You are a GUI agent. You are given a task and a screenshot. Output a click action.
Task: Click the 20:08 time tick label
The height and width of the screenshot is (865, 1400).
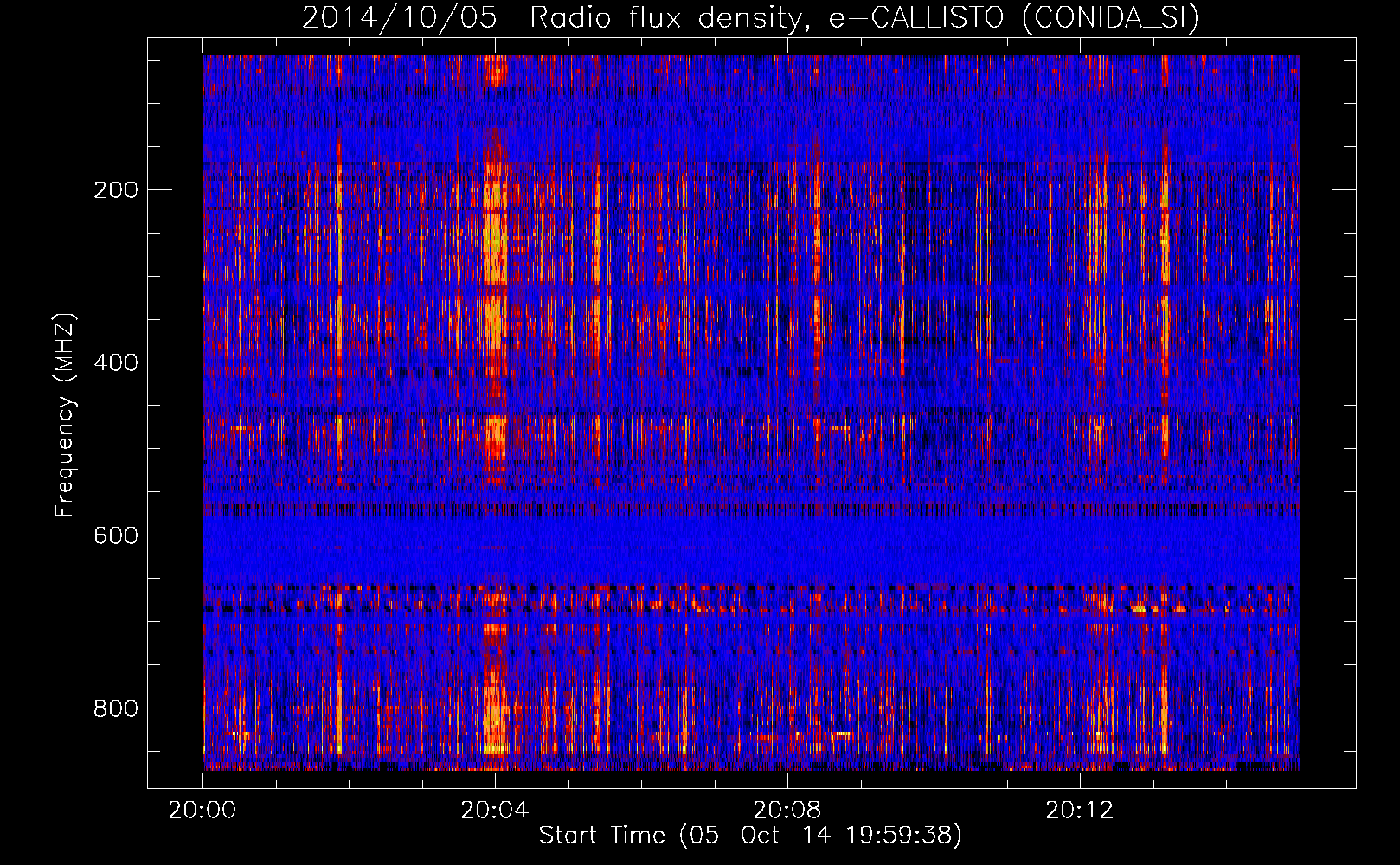[x=787, y=811]
